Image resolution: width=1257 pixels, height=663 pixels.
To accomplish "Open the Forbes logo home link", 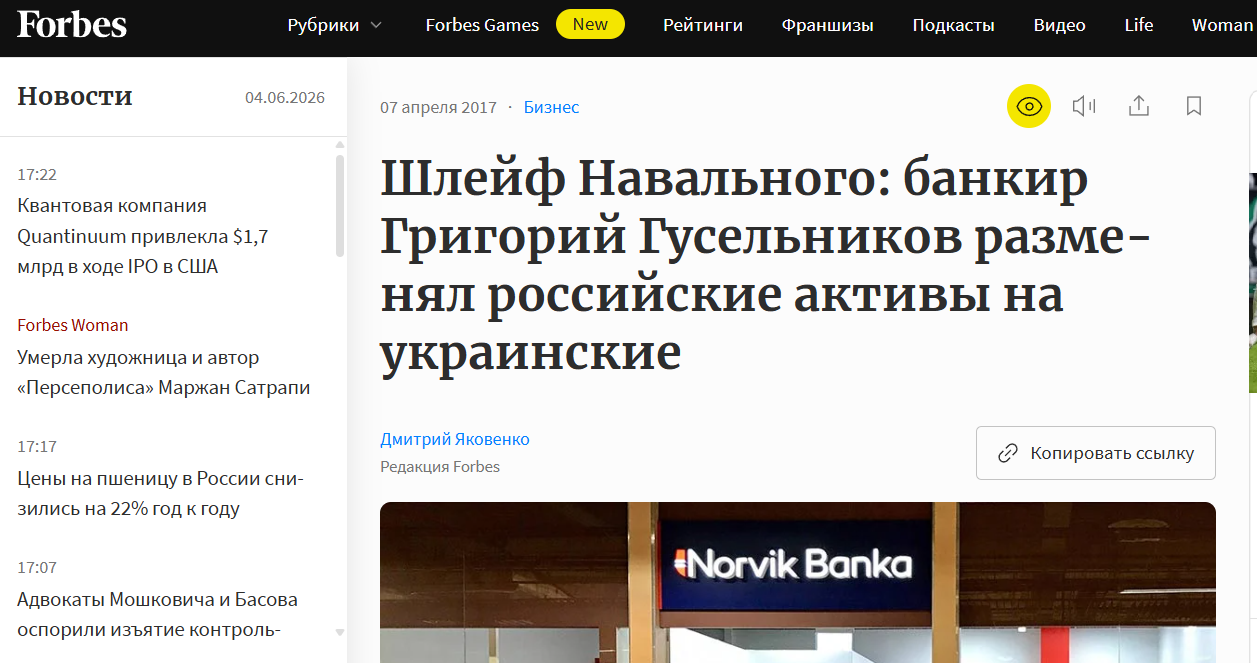I will click(x=72, y=25).
